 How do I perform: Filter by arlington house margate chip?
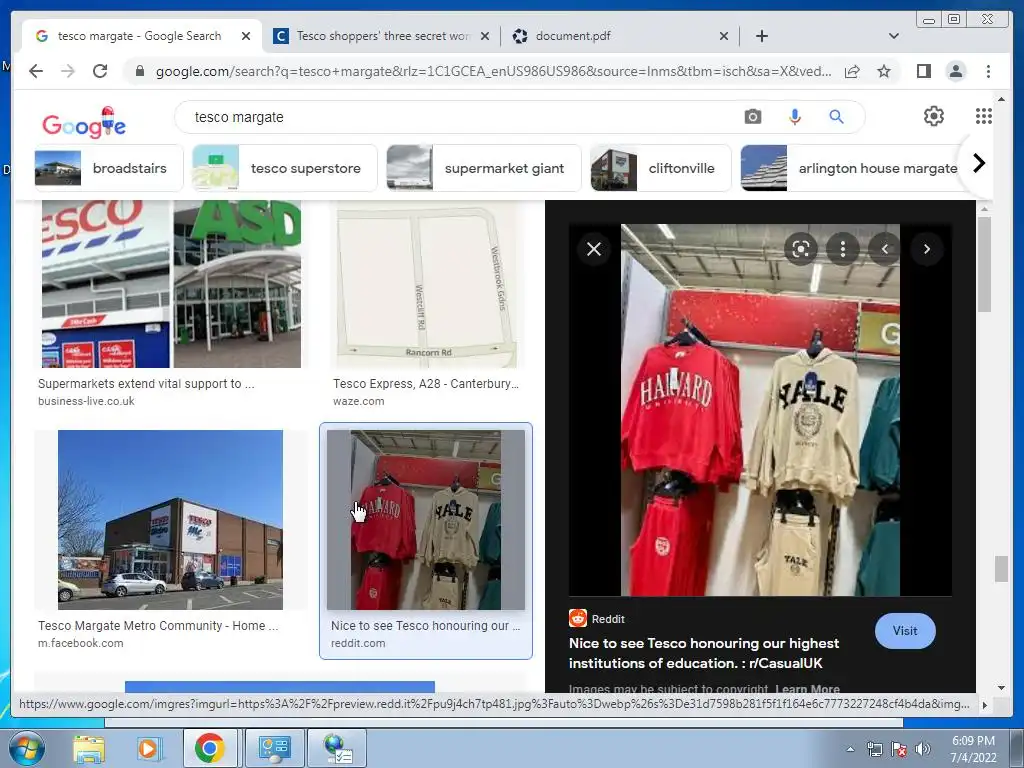849,168
